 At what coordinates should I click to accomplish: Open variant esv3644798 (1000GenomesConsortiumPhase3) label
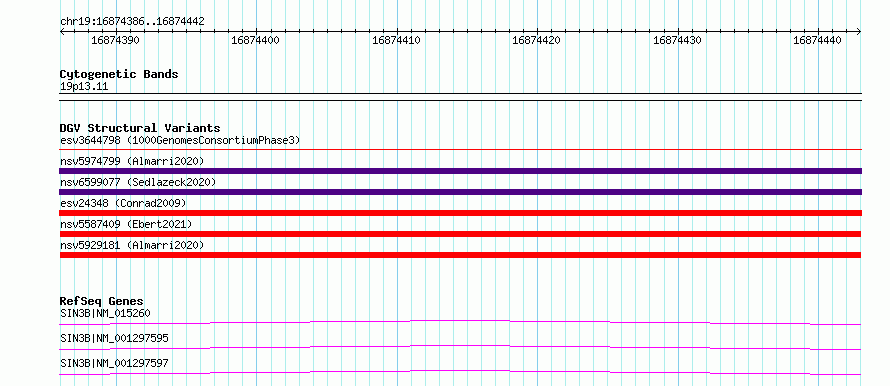point(180,140)
